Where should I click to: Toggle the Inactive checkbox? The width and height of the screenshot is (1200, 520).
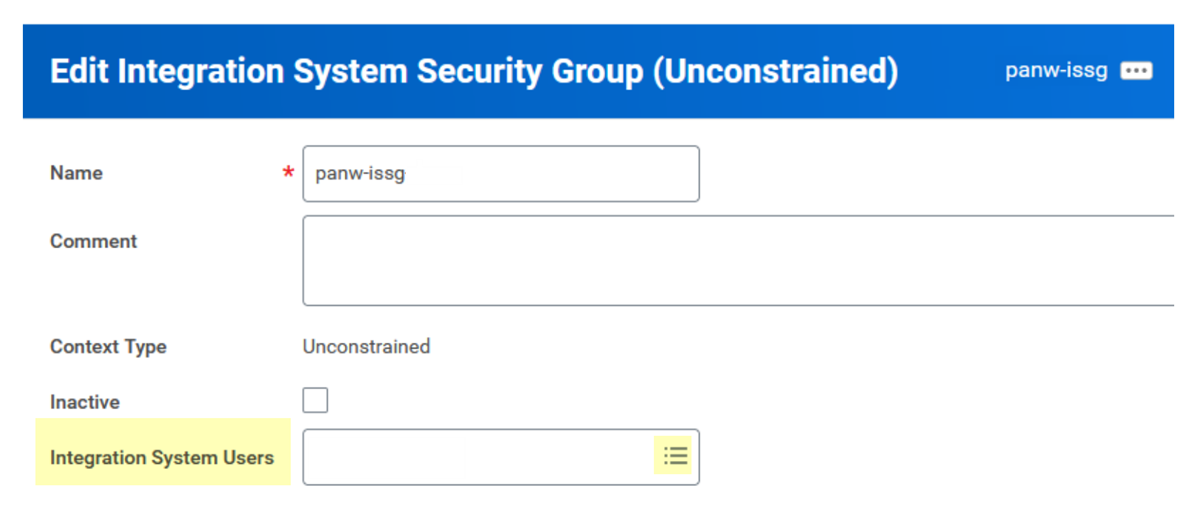tap(315, 401)
